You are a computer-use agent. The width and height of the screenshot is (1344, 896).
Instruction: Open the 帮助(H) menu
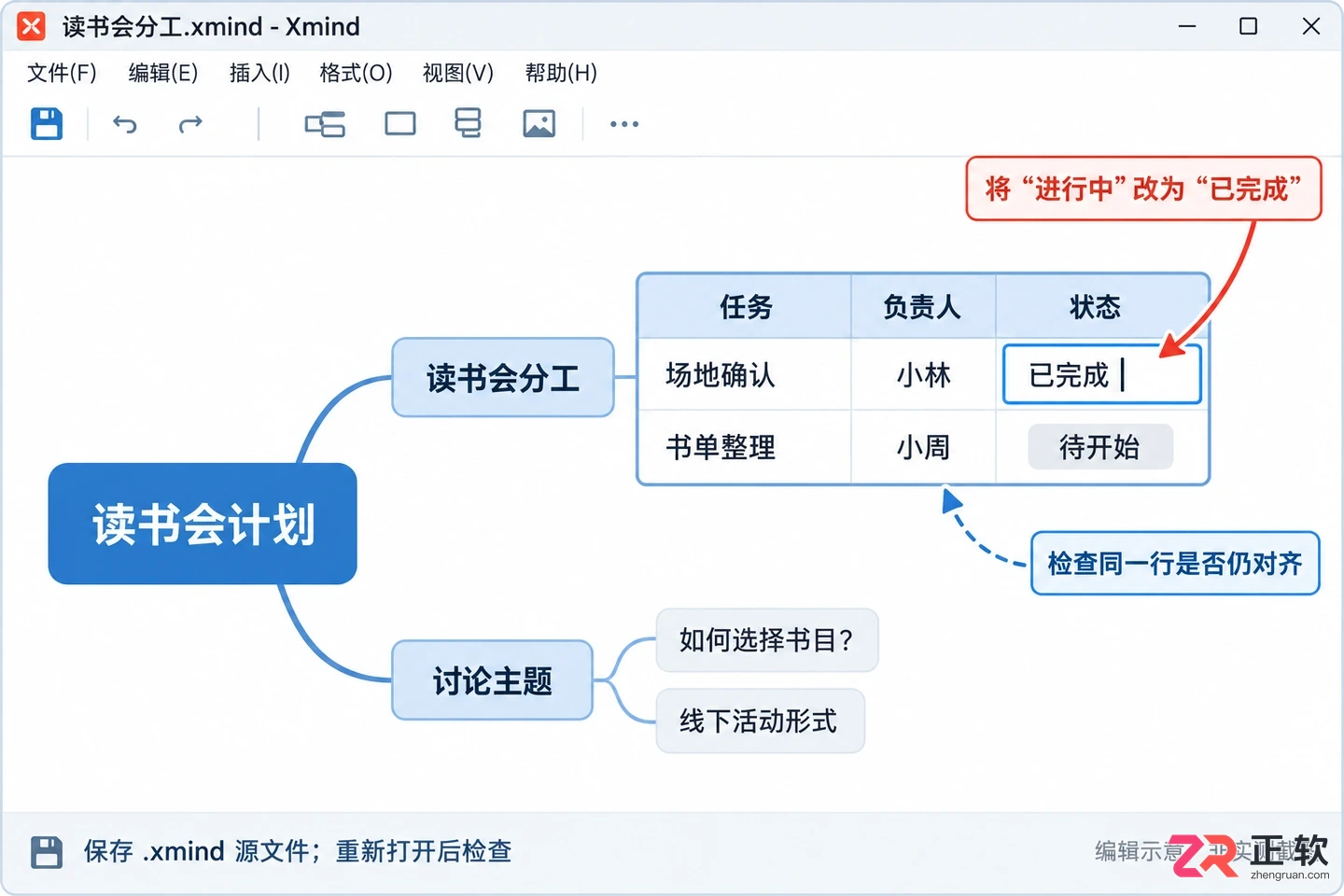pos(561,73)
